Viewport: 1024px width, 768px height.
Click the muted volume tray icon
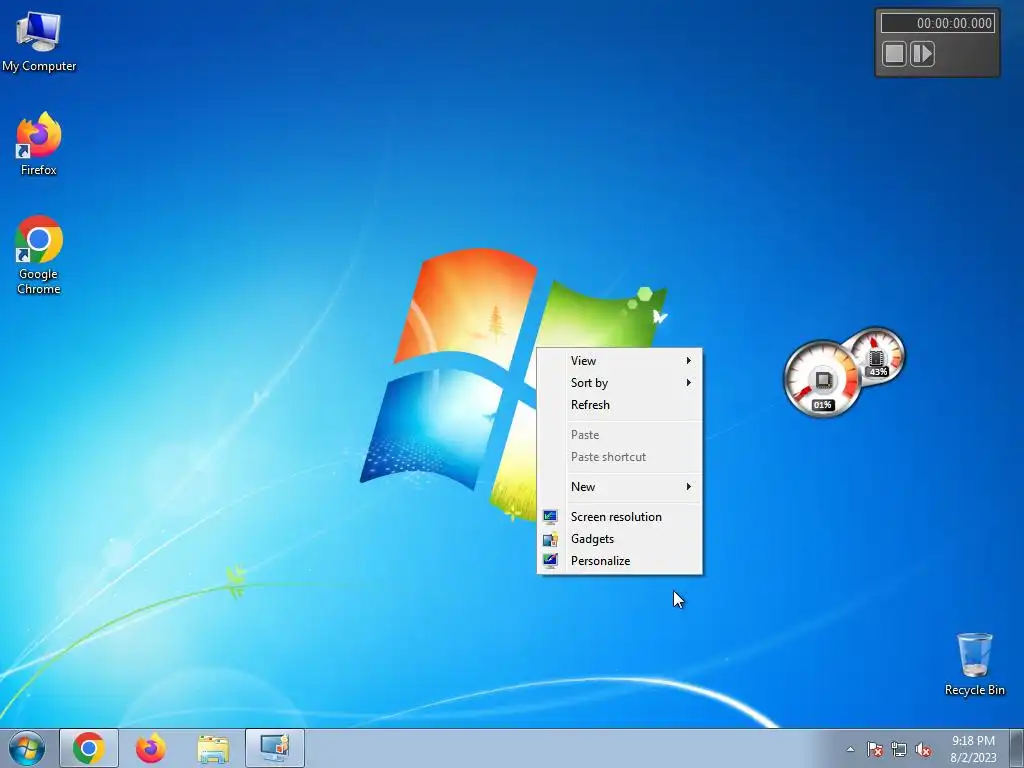pos(923,749)
